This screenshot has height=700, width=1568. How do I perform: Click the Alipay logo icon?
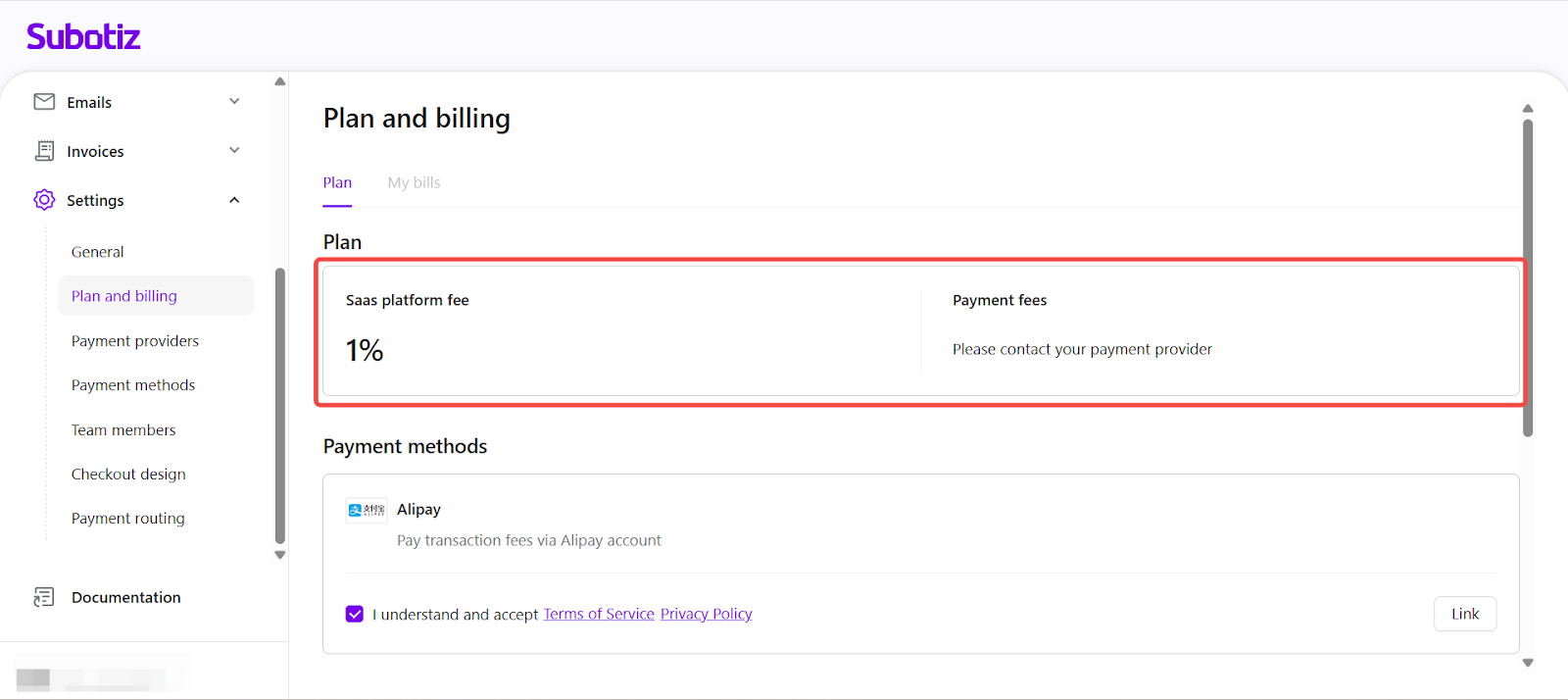click(x=367, y=510)
